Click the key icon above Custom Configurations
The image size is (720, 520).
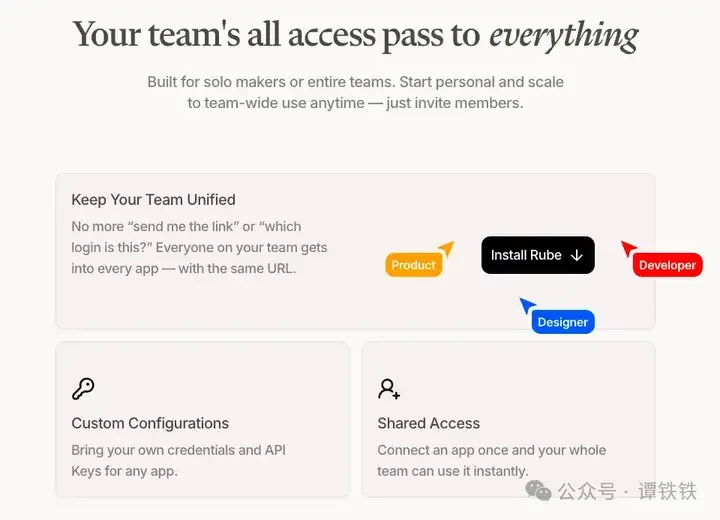point(83,389)
